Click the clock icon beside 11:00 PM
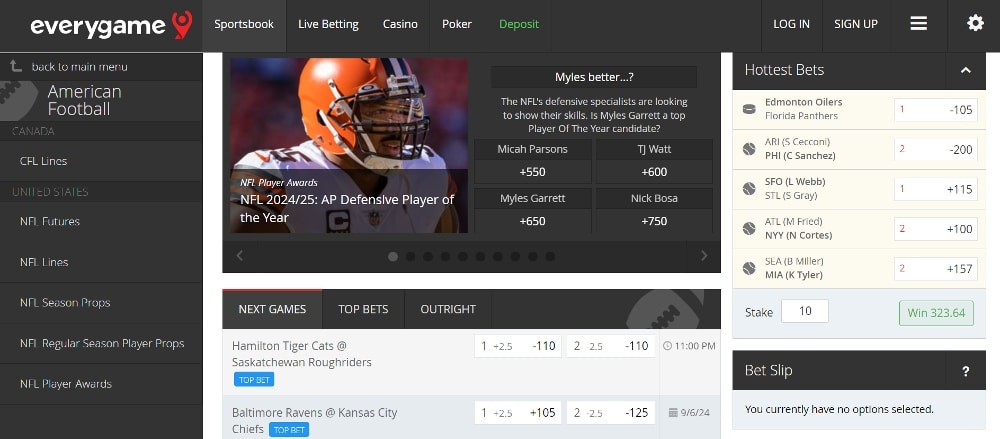The width and height of the screenshot is (1000, 439). 668,346
